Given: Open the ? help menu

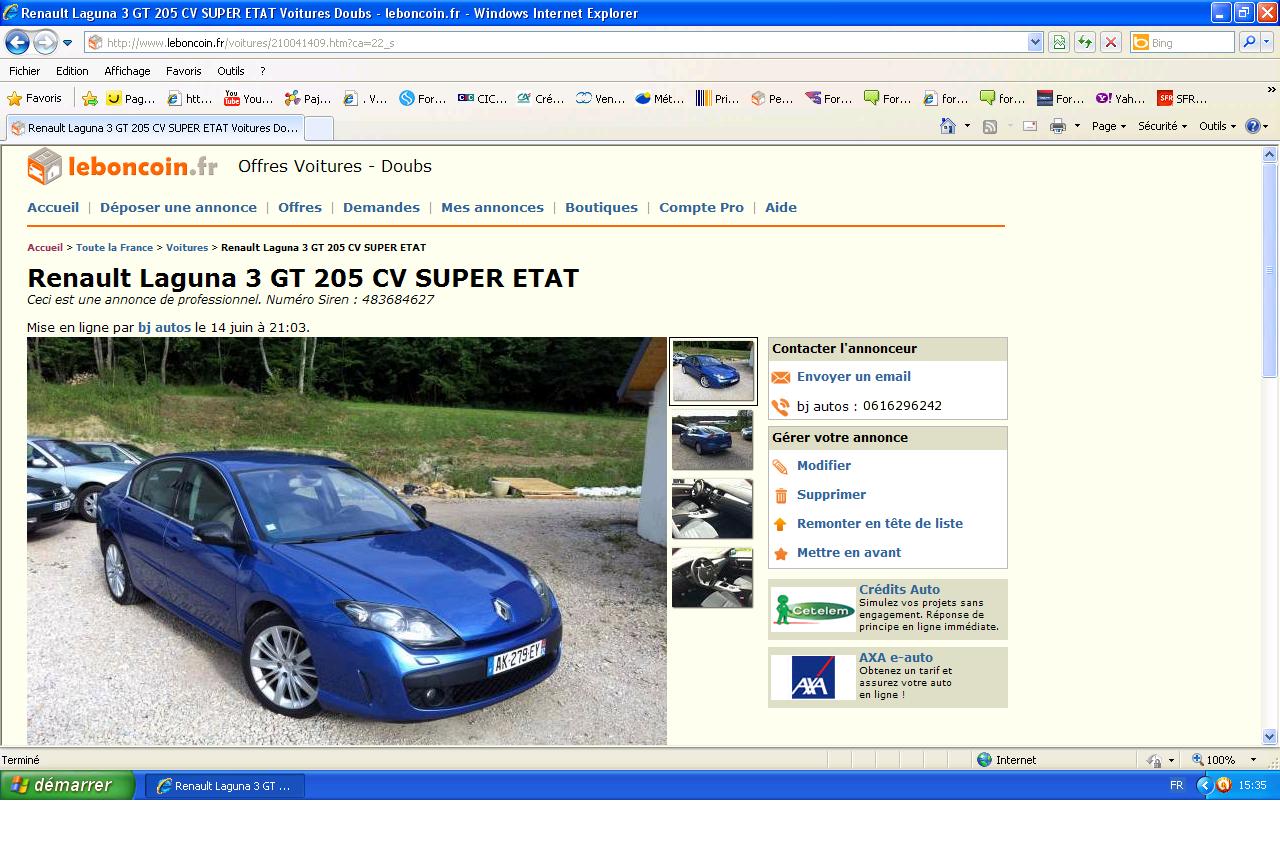Looking at the screenshot, I should pyautogui.click(x=263, y=71).
